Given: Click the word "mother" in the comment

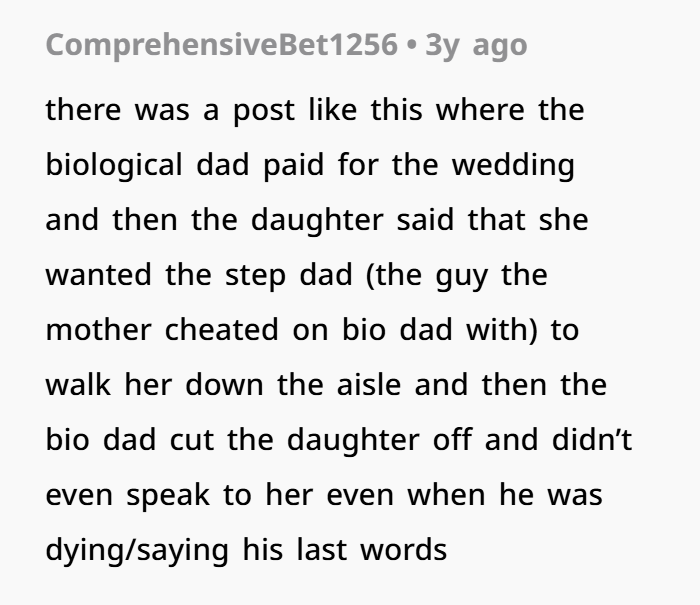Looking at the screenshot, I should 98,329.
